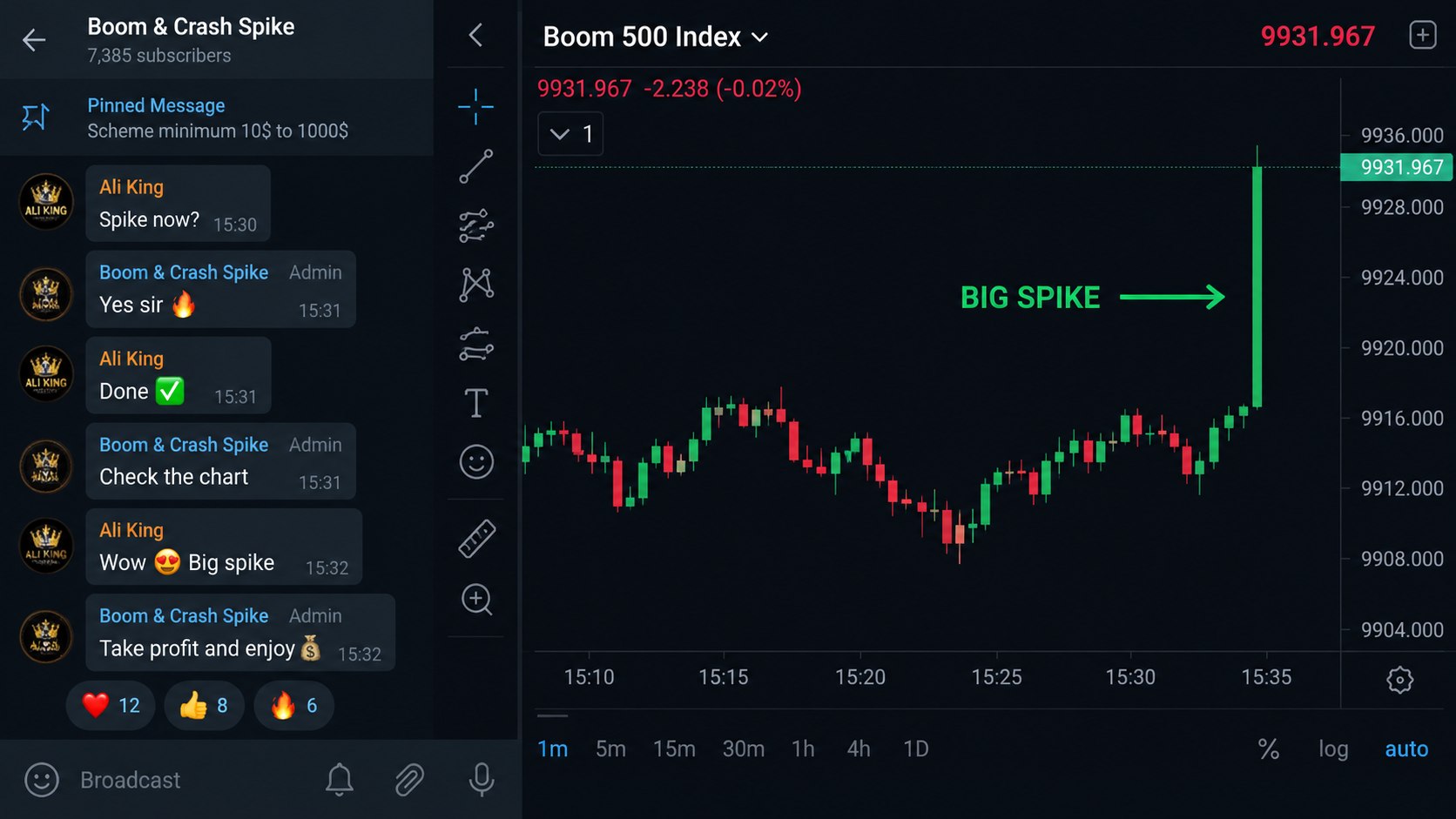This screenshot has height=819, width=1456.
Task: Switch to the 15m timeframe
Action: (x=674, y=749)
